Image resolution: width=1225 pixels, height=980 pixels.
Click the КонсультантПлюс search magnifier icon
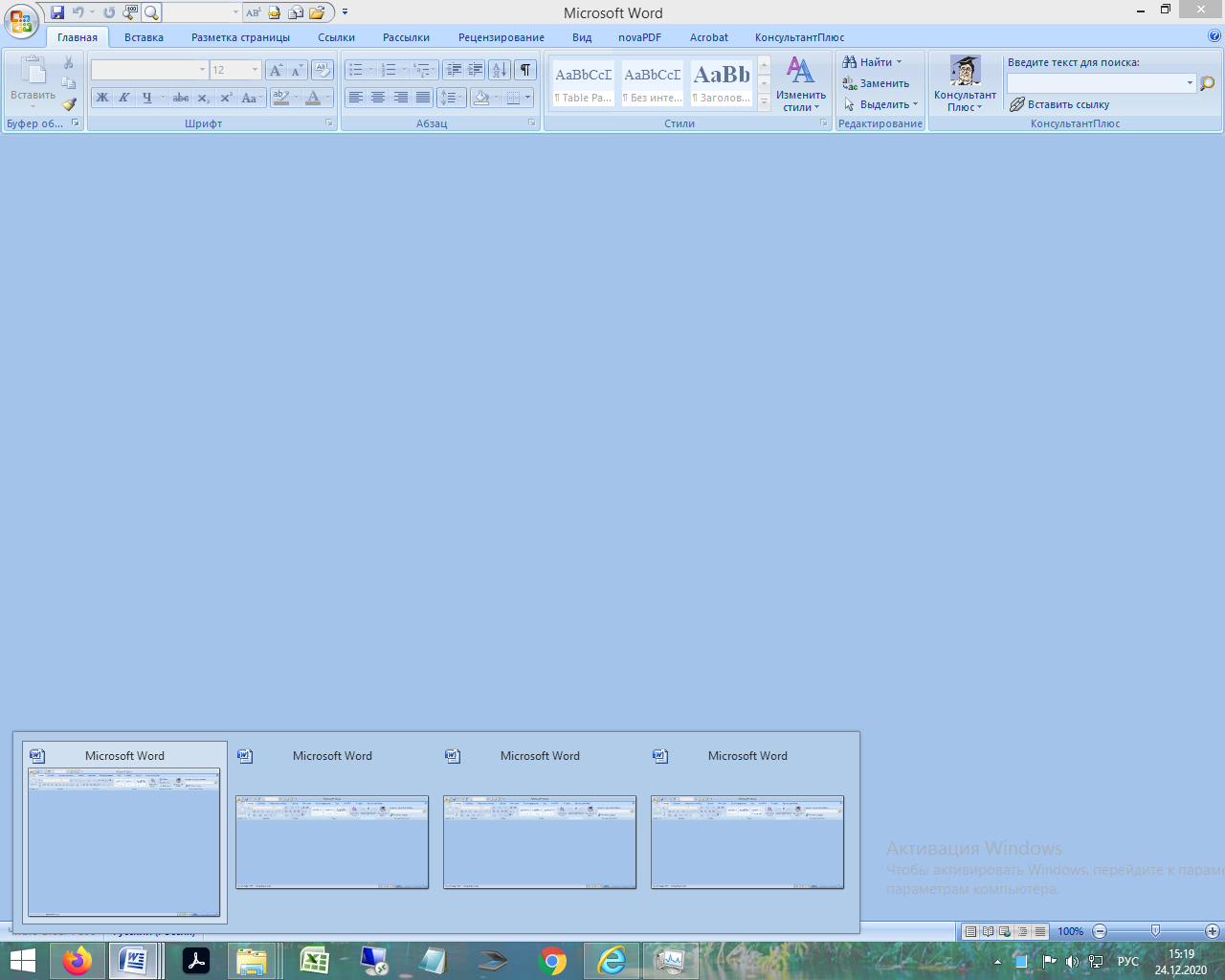(1208, 83)
